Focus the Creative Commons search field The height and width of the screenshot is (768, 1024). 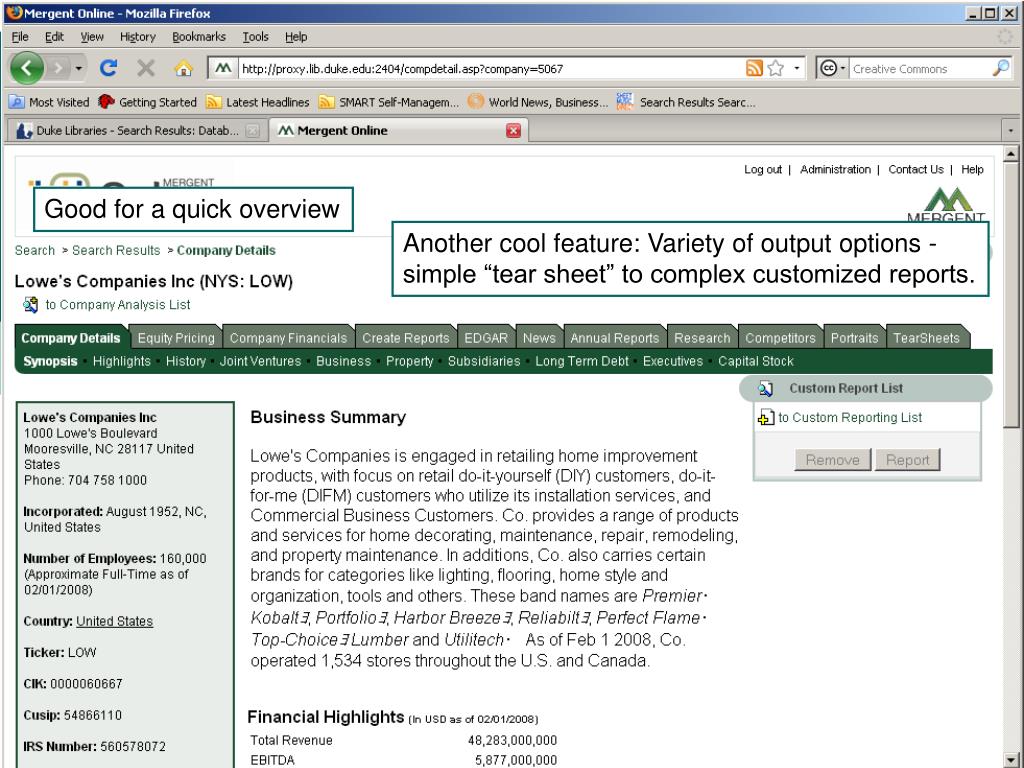pos(920,69)
